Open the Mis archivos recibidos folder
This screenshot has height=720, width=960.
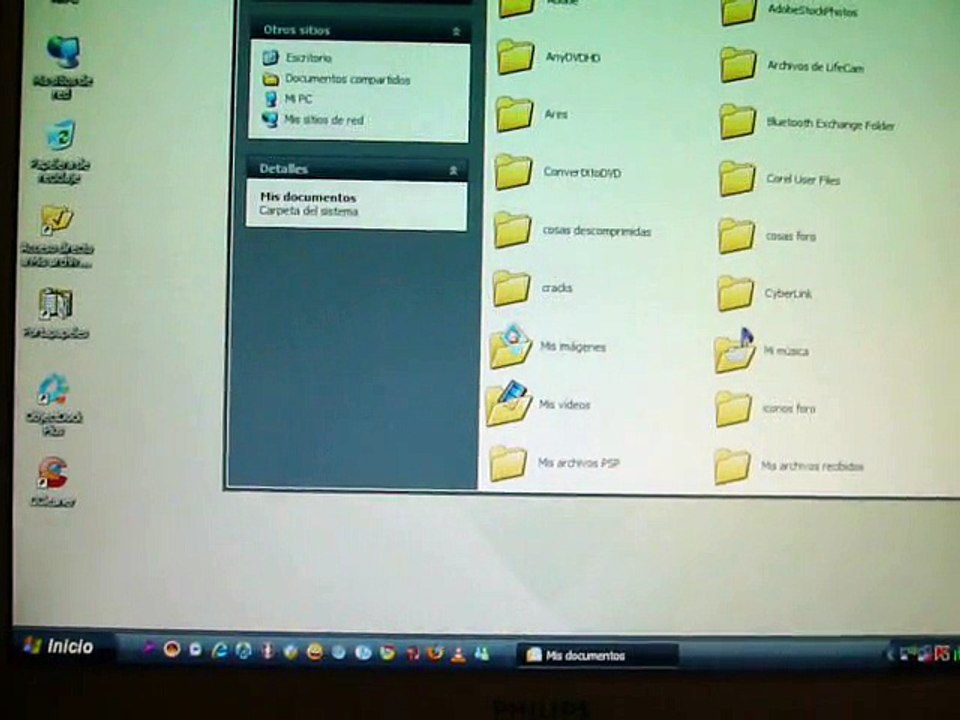[789, 467]
